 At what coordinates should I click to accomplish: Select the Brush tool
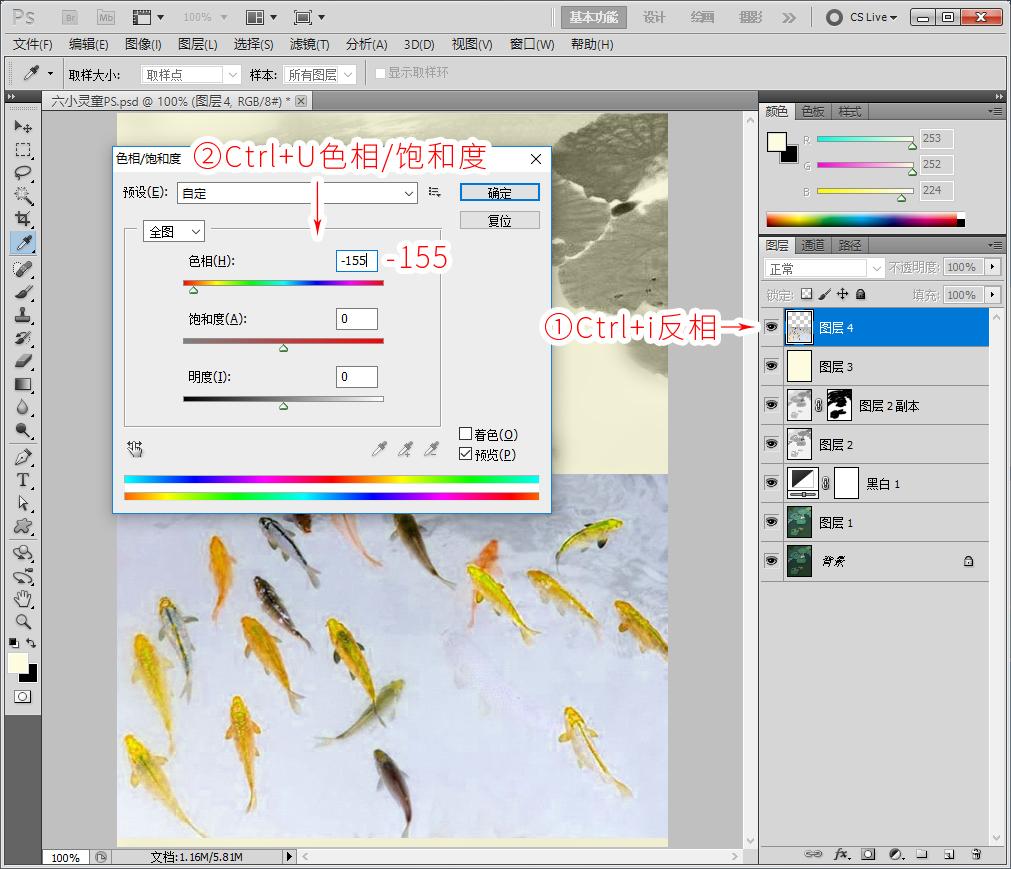[x=23, y=292]
